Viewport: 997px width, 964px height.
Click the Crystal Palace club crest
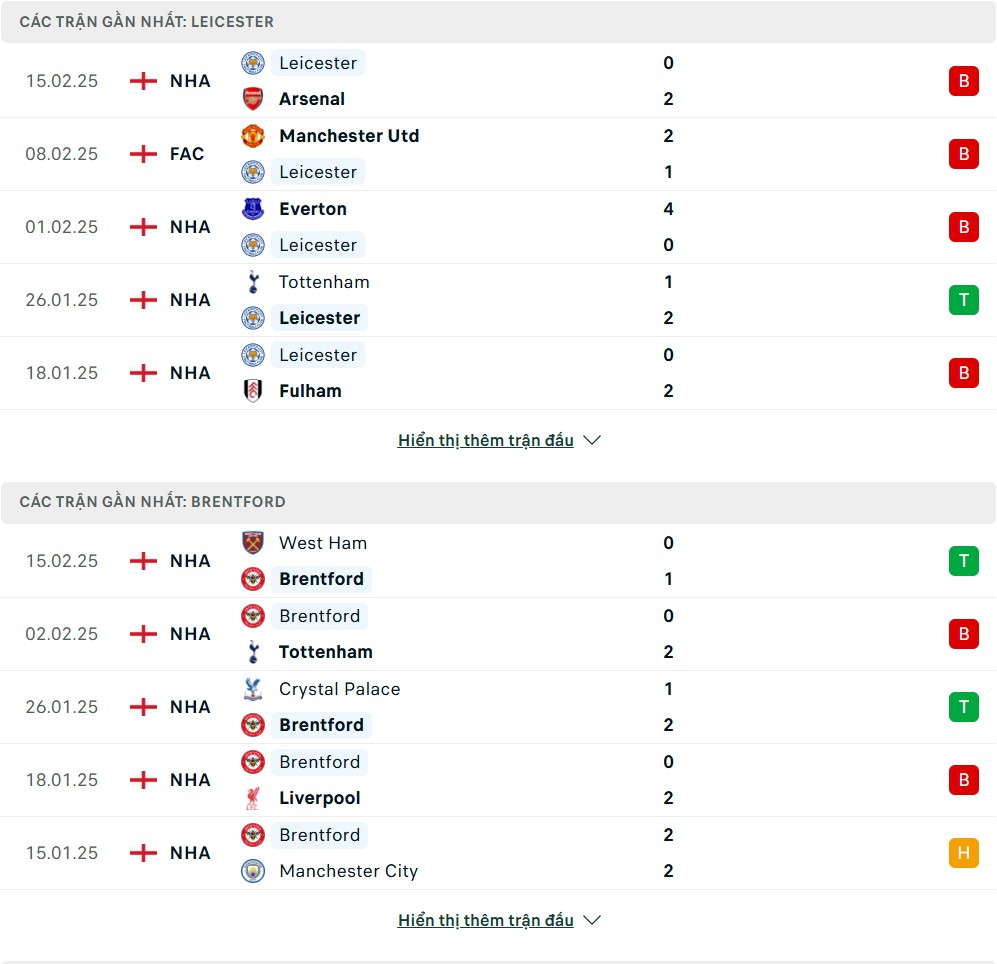point(253,689)
